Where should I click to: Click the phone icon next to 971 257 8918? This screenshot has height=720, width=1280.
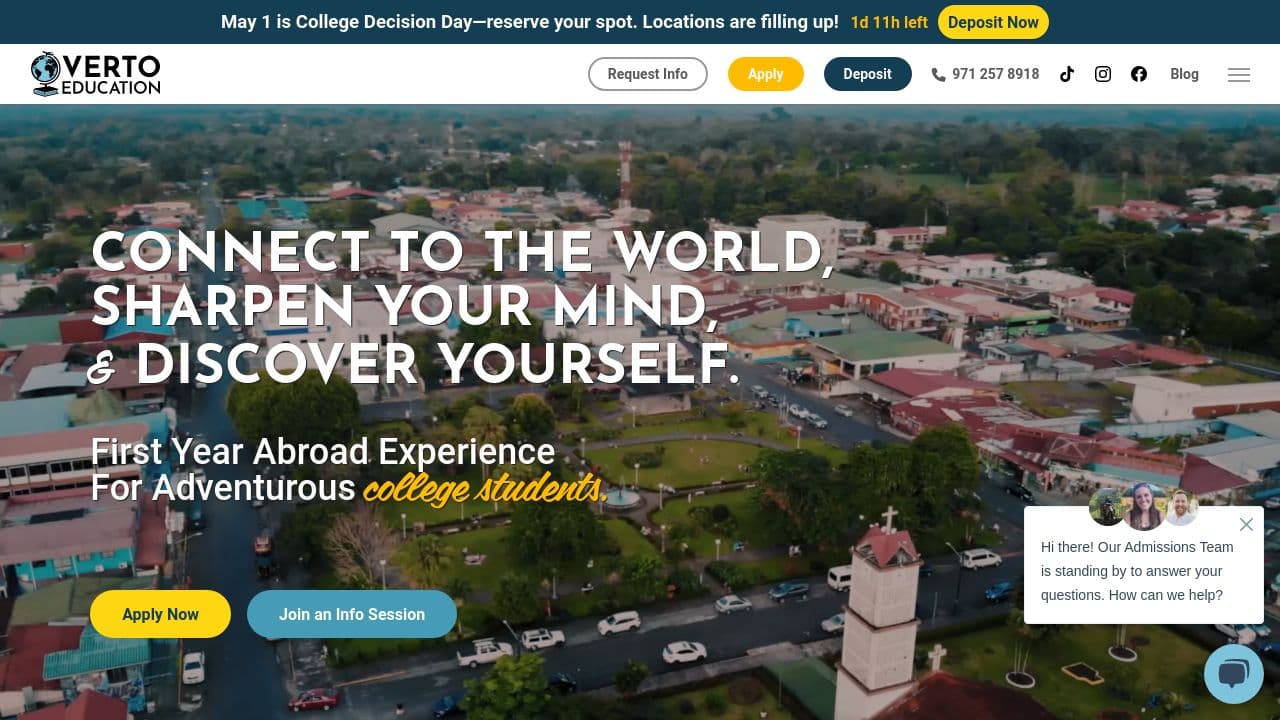[x=938, y=74]
